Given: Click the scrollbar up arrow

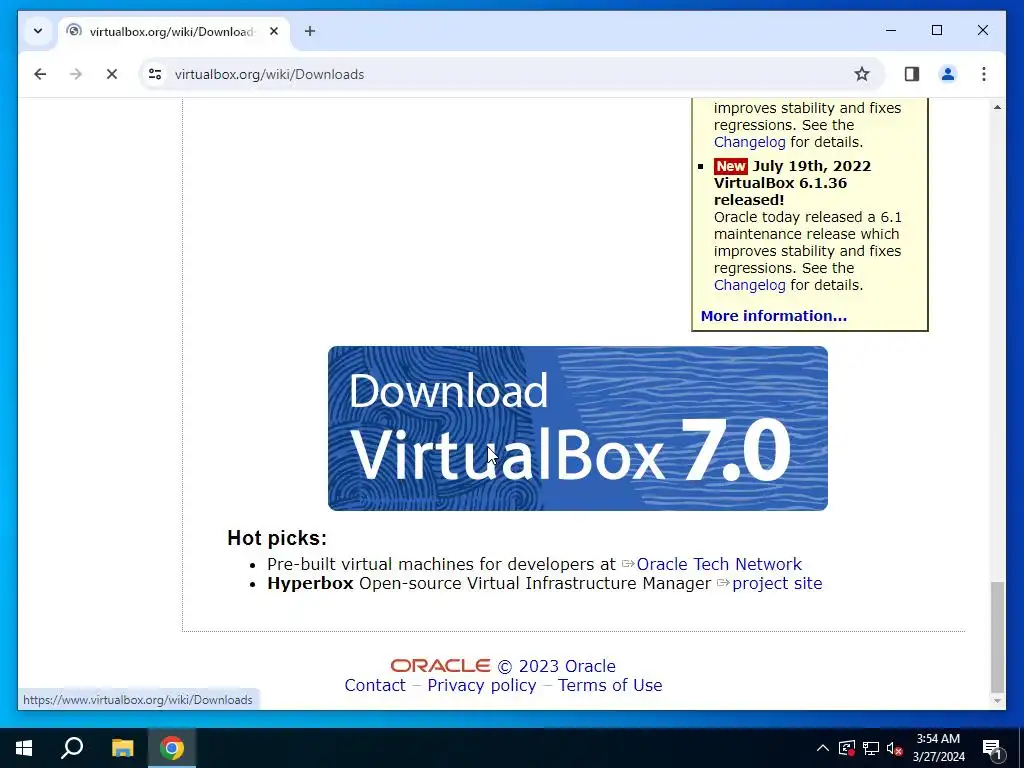Looking at the screenshot, I should pos(997,107).
